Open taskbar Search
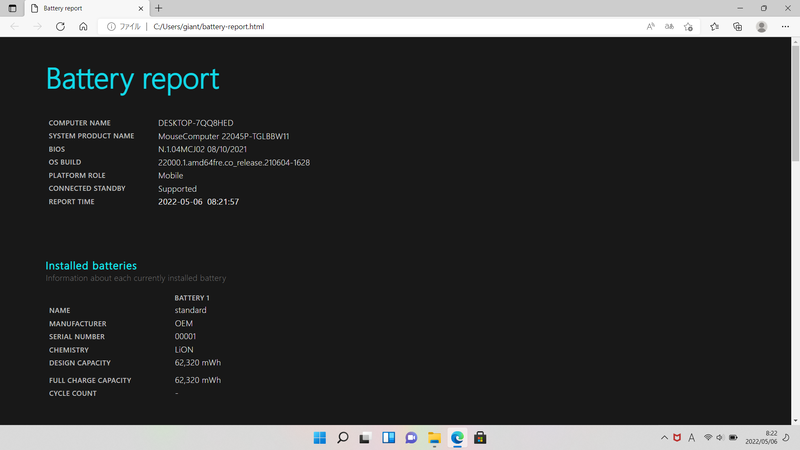This screenshot has height=450, width=800. click(343, 438)
